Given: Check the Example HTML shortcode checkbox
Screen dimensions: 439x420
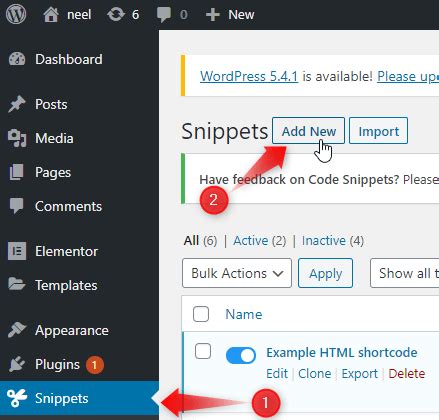Looking at the screenshot, I should [x=203, y=351].
